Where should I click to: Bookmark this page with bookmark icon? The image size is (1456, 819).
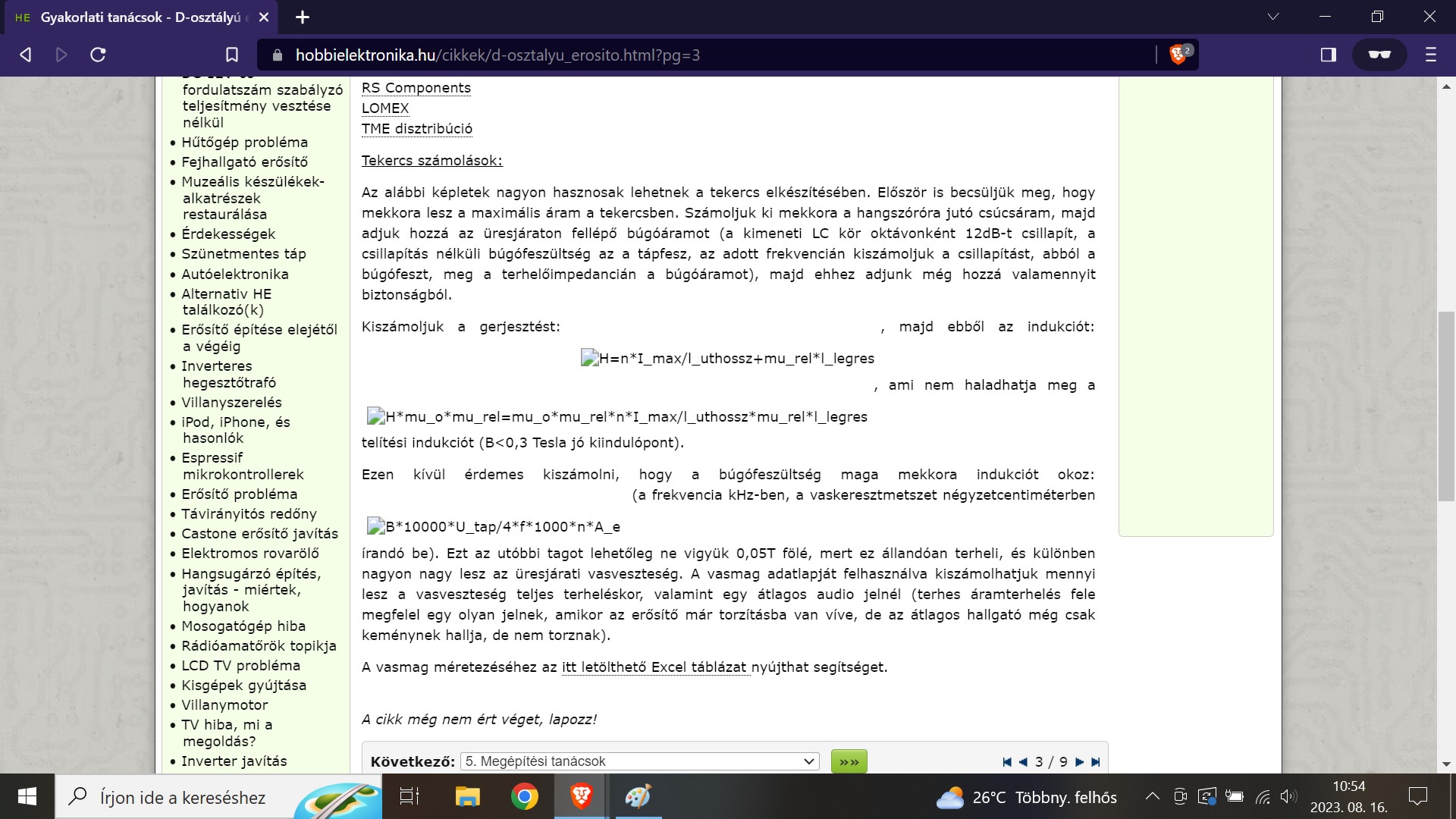coord(232,55)
